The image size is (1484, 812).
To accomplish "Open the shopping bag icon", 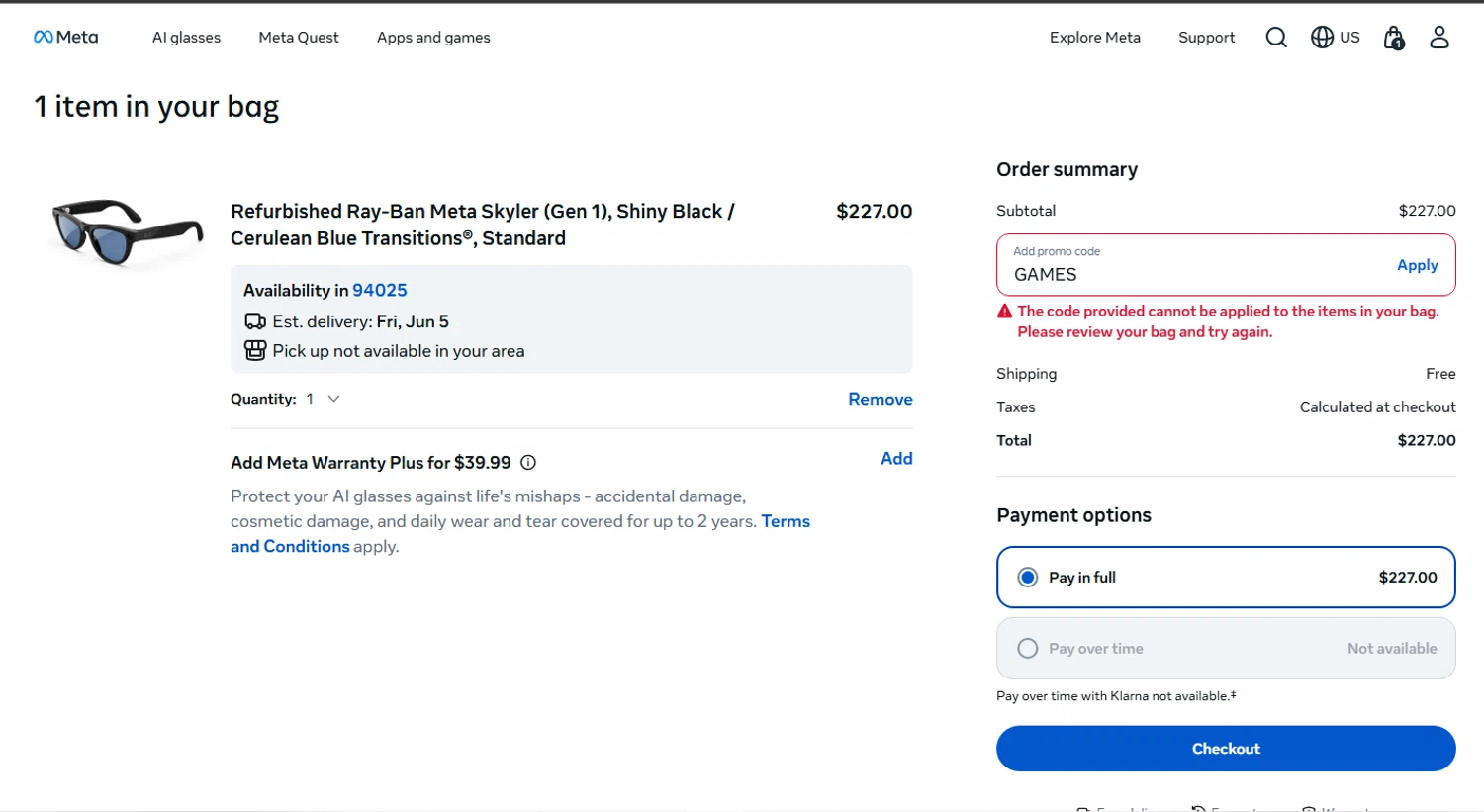I will pyautogui.click(x=1394, y=38).
